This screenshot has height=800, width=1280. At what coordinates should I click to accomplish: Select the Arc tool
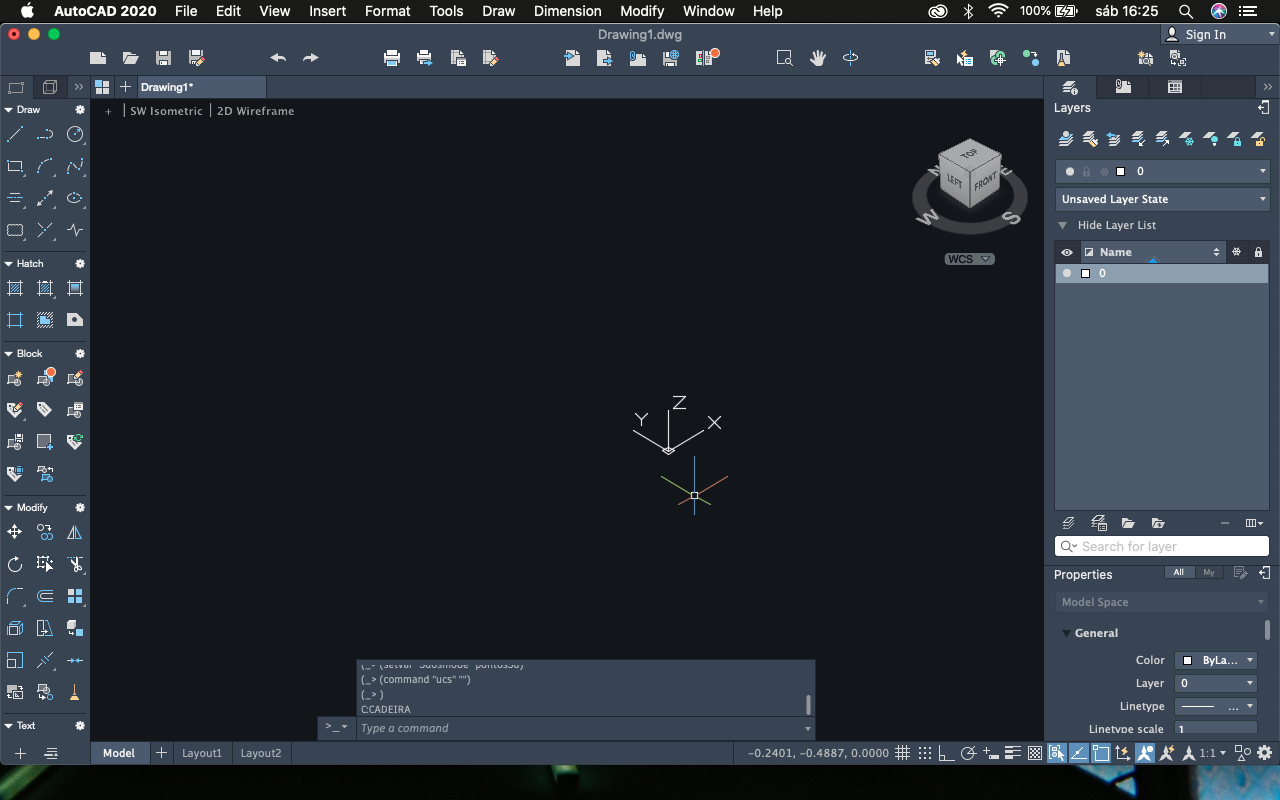pyautogui.click(x=45, y=166)
